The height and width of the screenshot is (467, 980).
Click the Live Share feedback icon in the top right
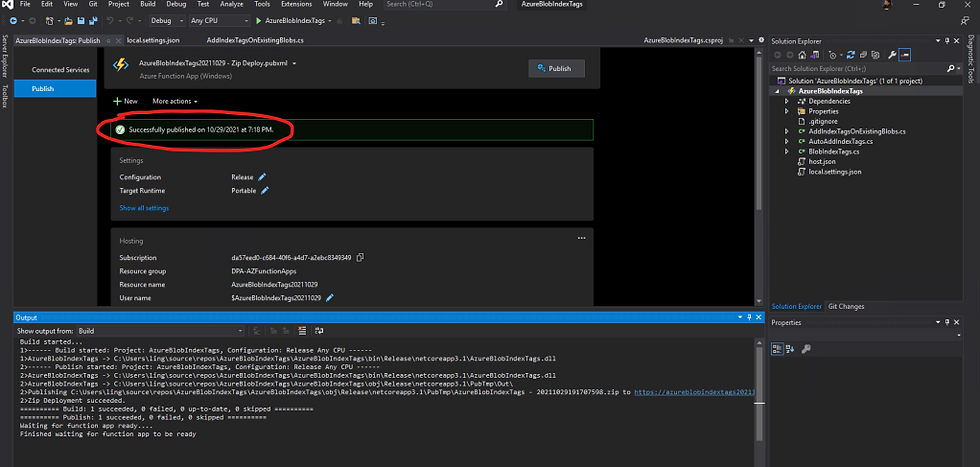(964, 21)
